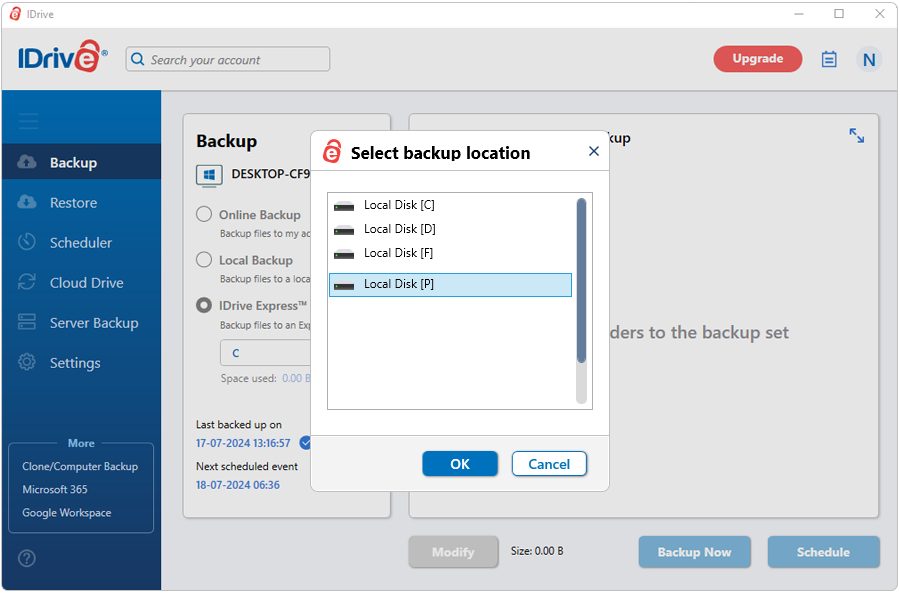The height and width of the screenshot is (593, 900).
Task: Open the activity log clipboard icon
Action: [x=829, y=59]
